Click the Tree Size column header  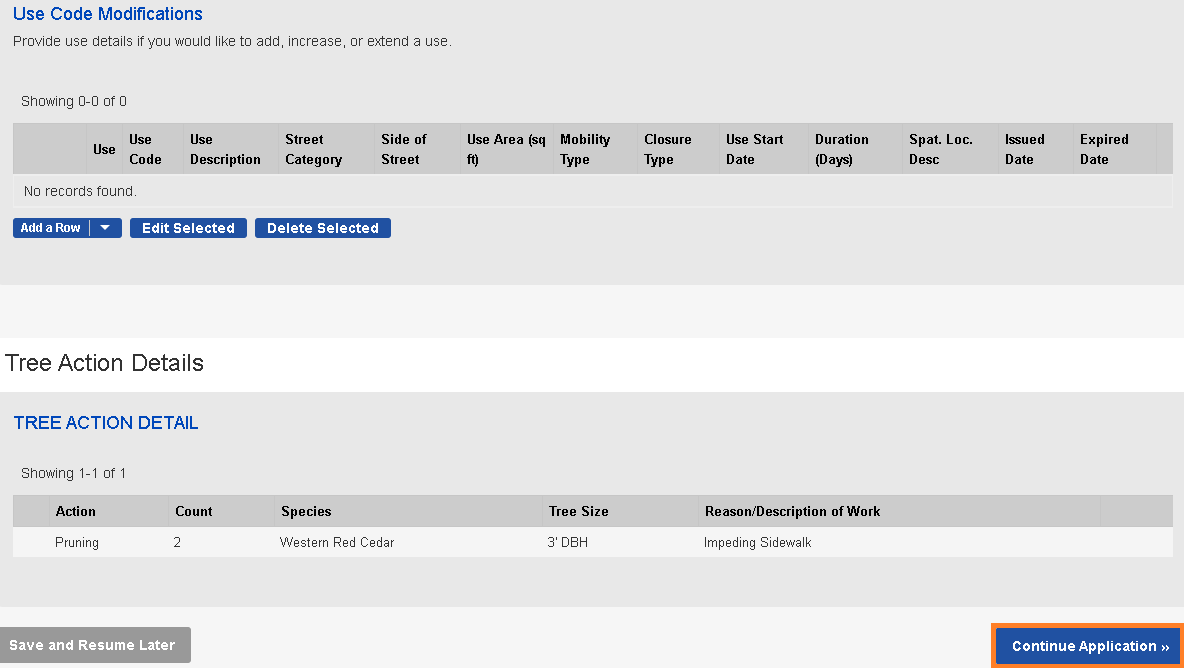(x=578, y=511)
